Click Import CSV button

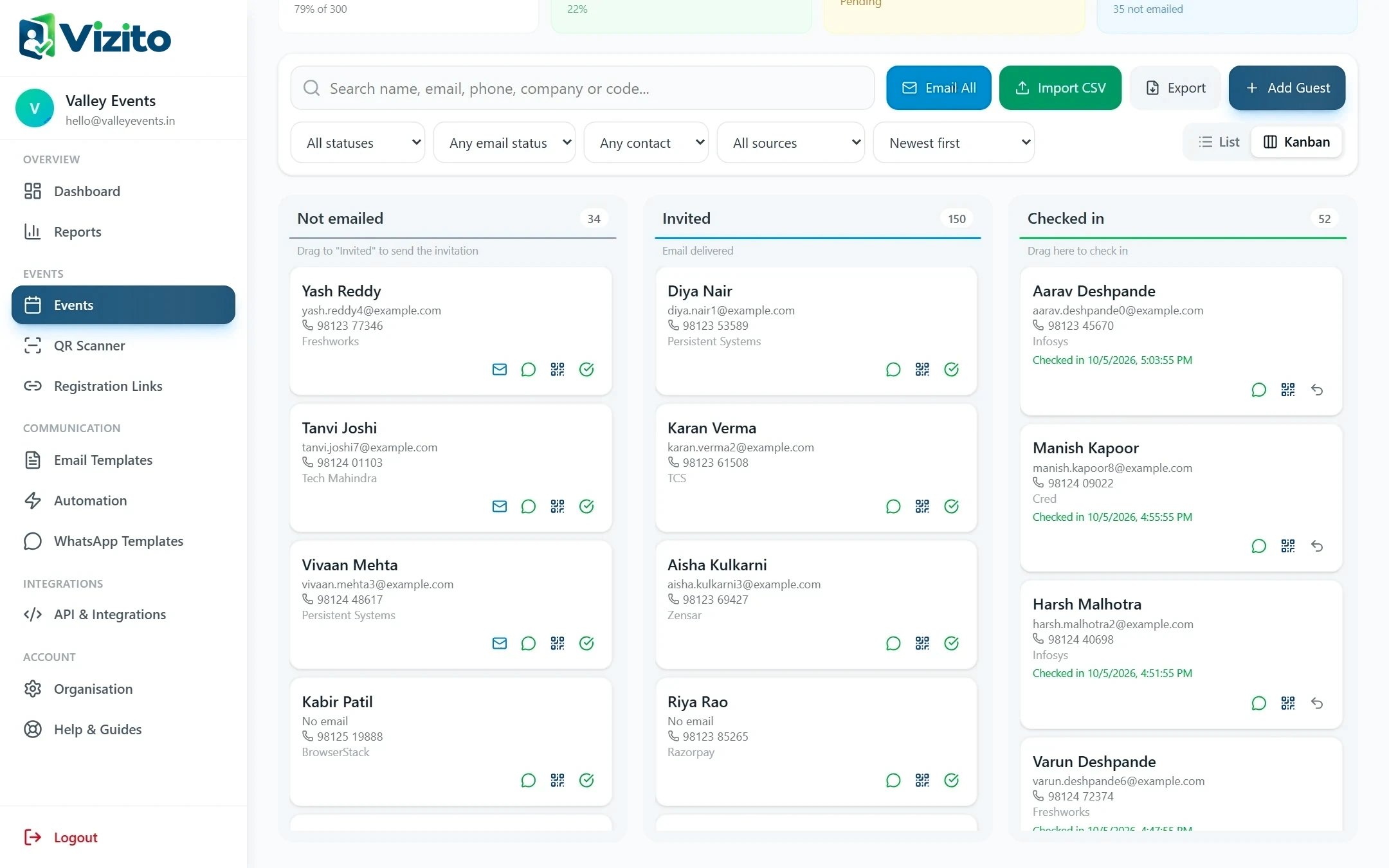pyautogui.click(x=1060, y=87)
